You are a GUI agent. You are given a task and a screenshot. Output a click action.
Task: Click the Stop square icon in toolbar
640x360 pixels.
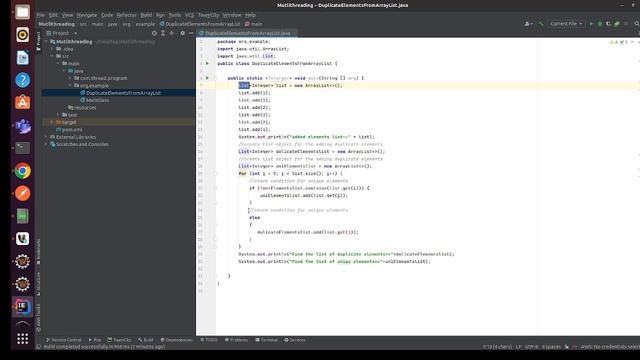pos(626,24)
